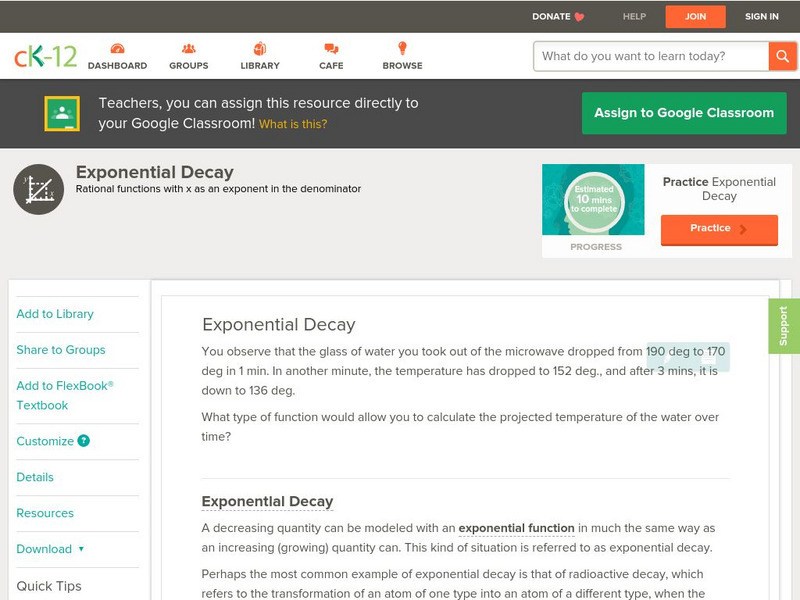
Task: Click Add to Library link
Action: pos(55,314)
